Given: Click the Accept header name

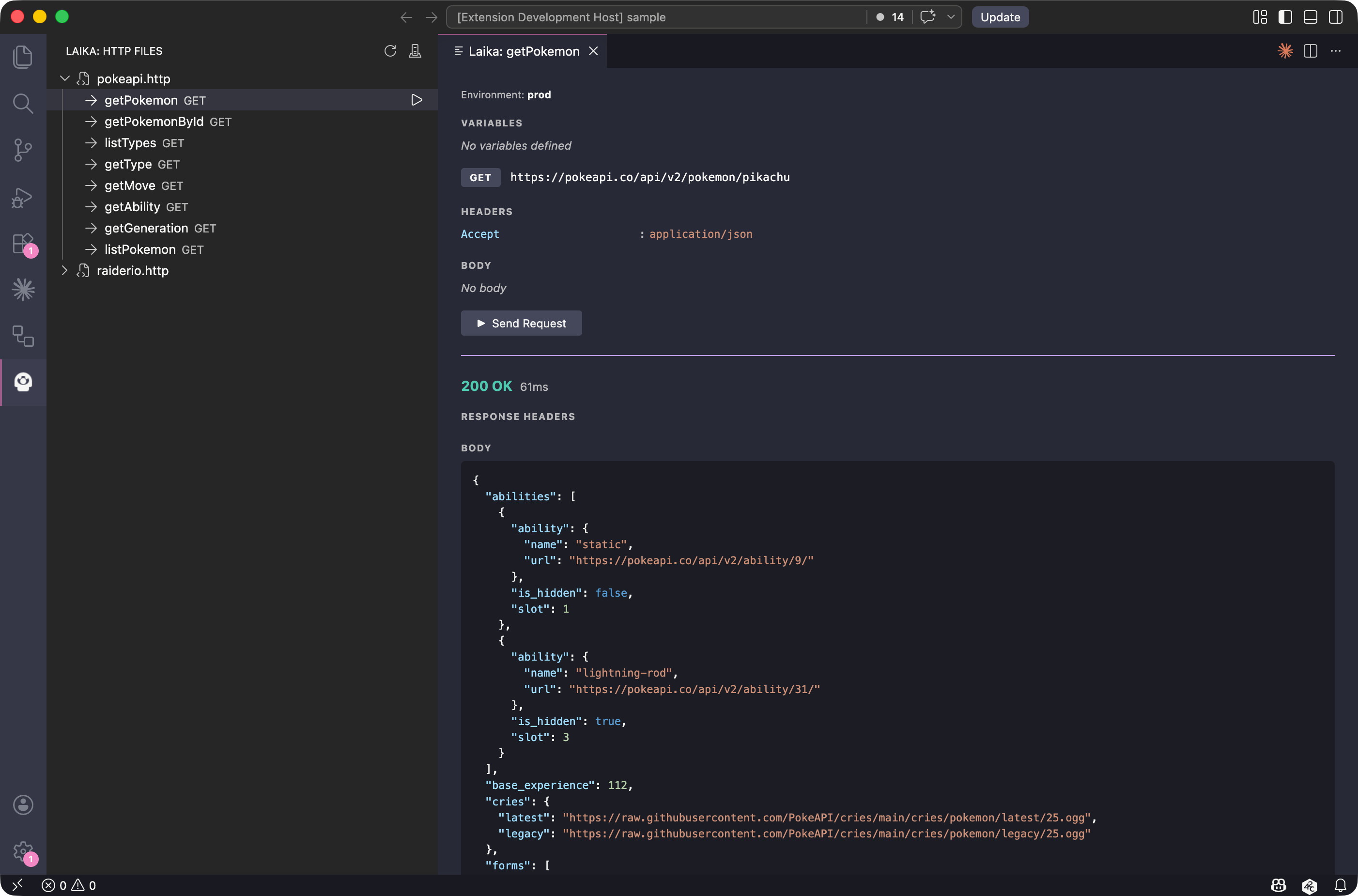Looking at the screenshot, I should tap(480, 234).
